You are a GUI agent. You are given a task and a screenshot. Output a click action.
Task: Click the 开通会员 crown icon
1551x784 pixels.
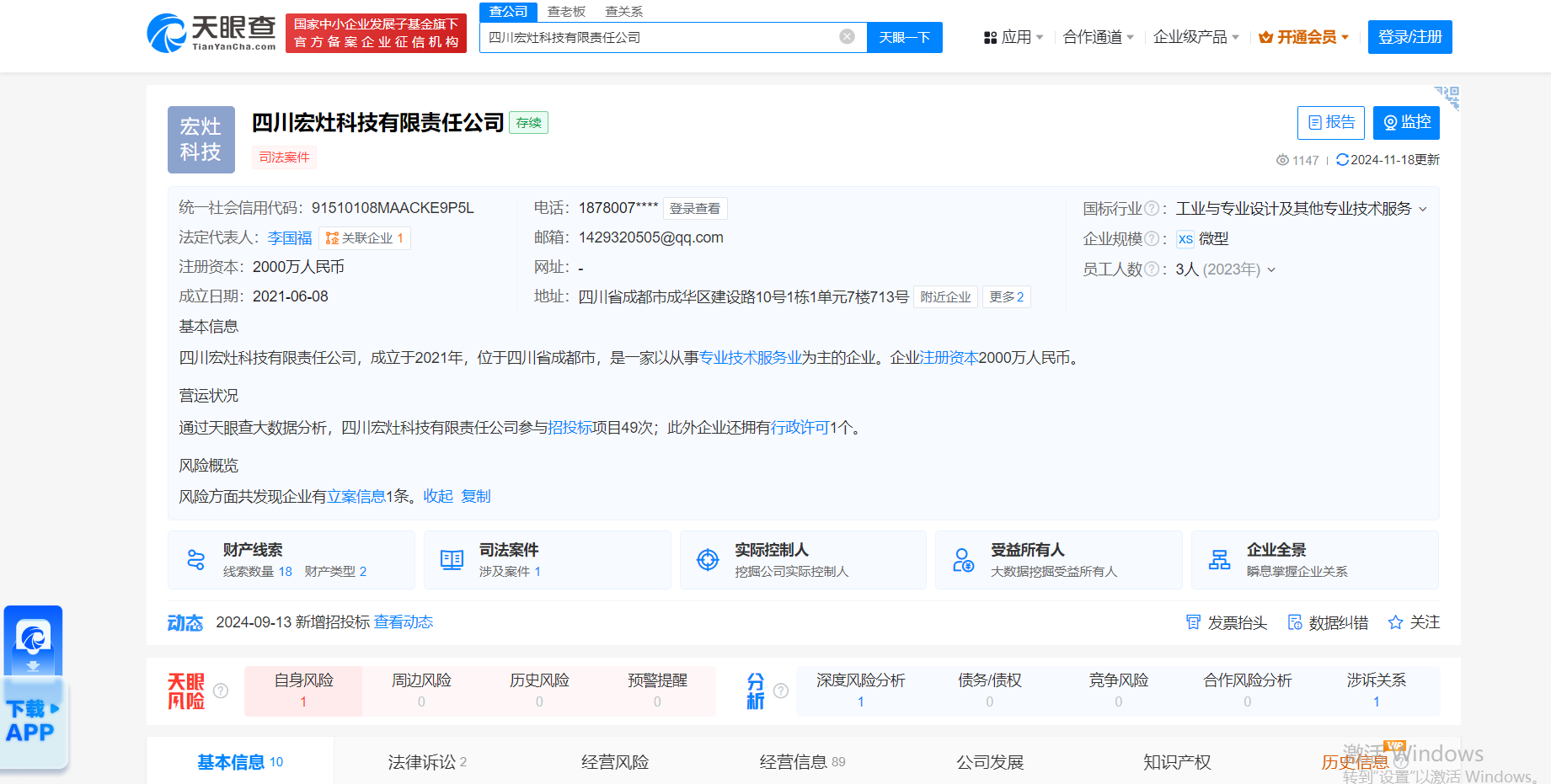(1265, 37)
